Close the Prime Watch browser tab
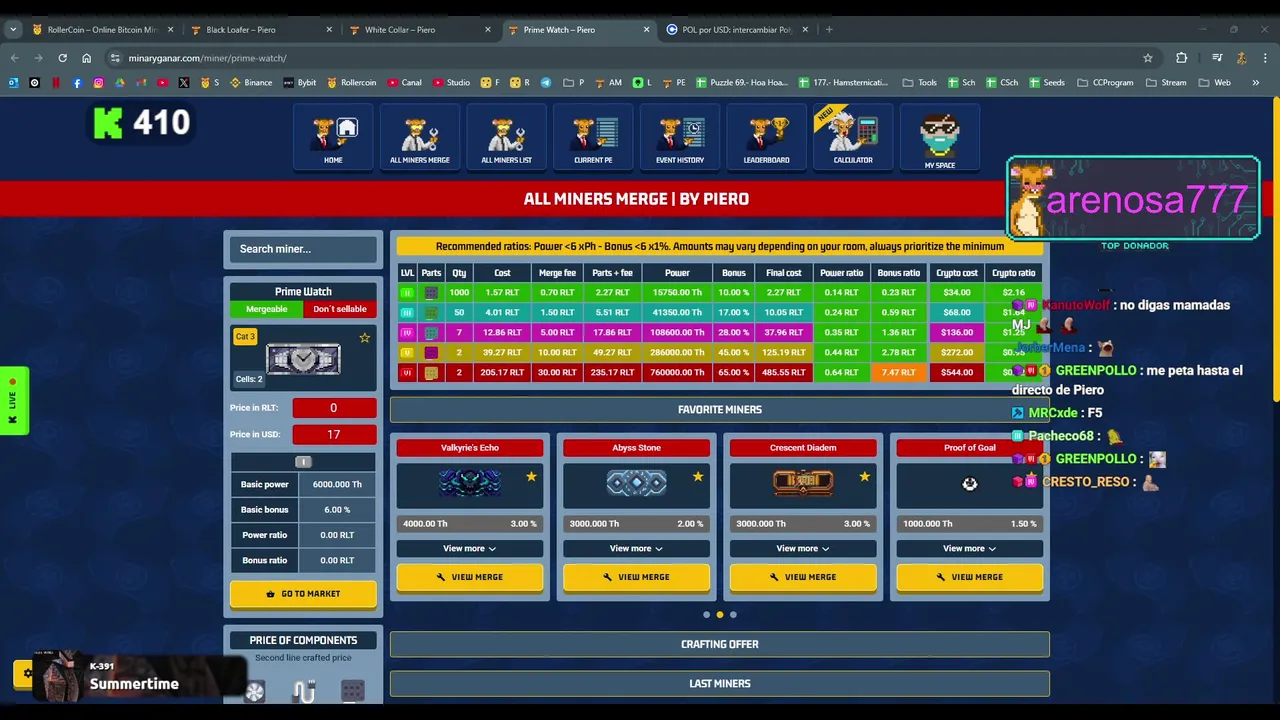Screen dimensions: 1280x720 coord(646,30)
